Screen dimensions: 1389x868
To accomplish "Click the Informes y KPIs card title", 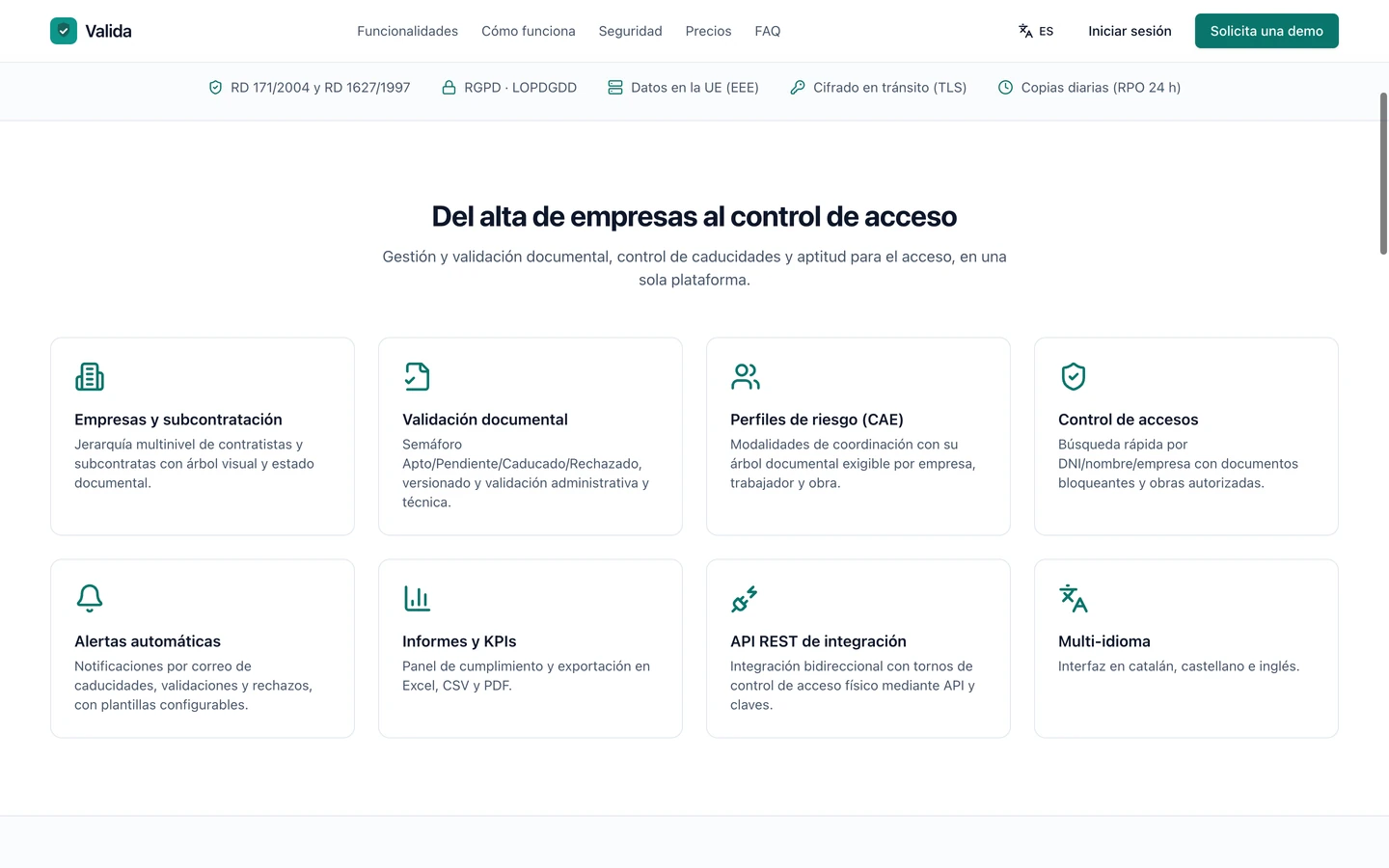I will point(459,641).
